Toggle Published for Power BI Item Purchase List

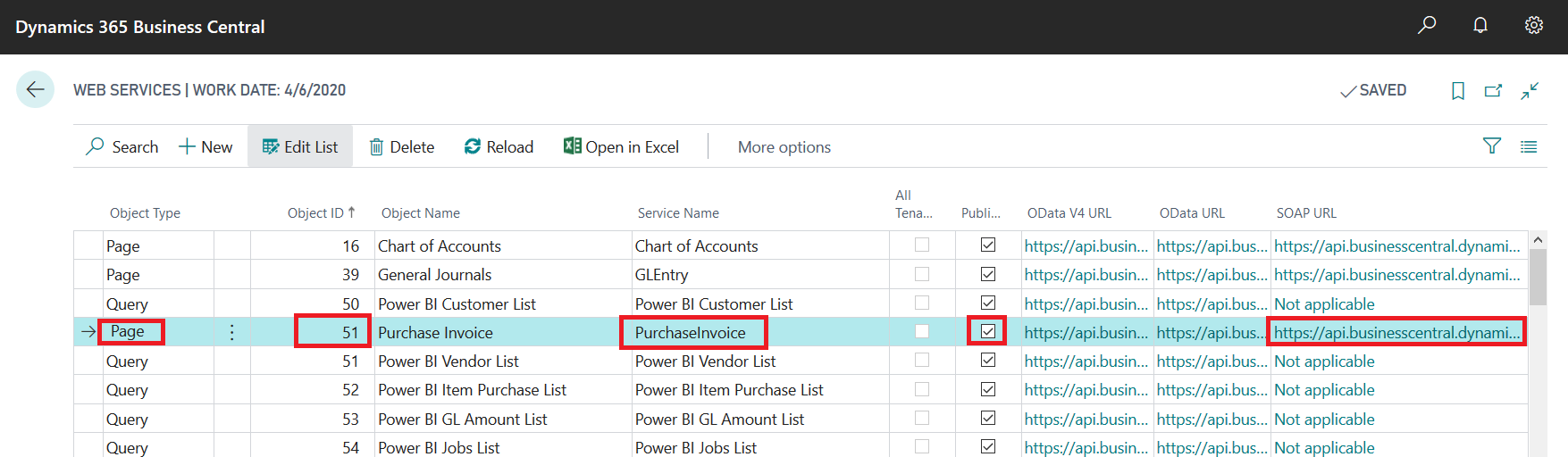988,389
